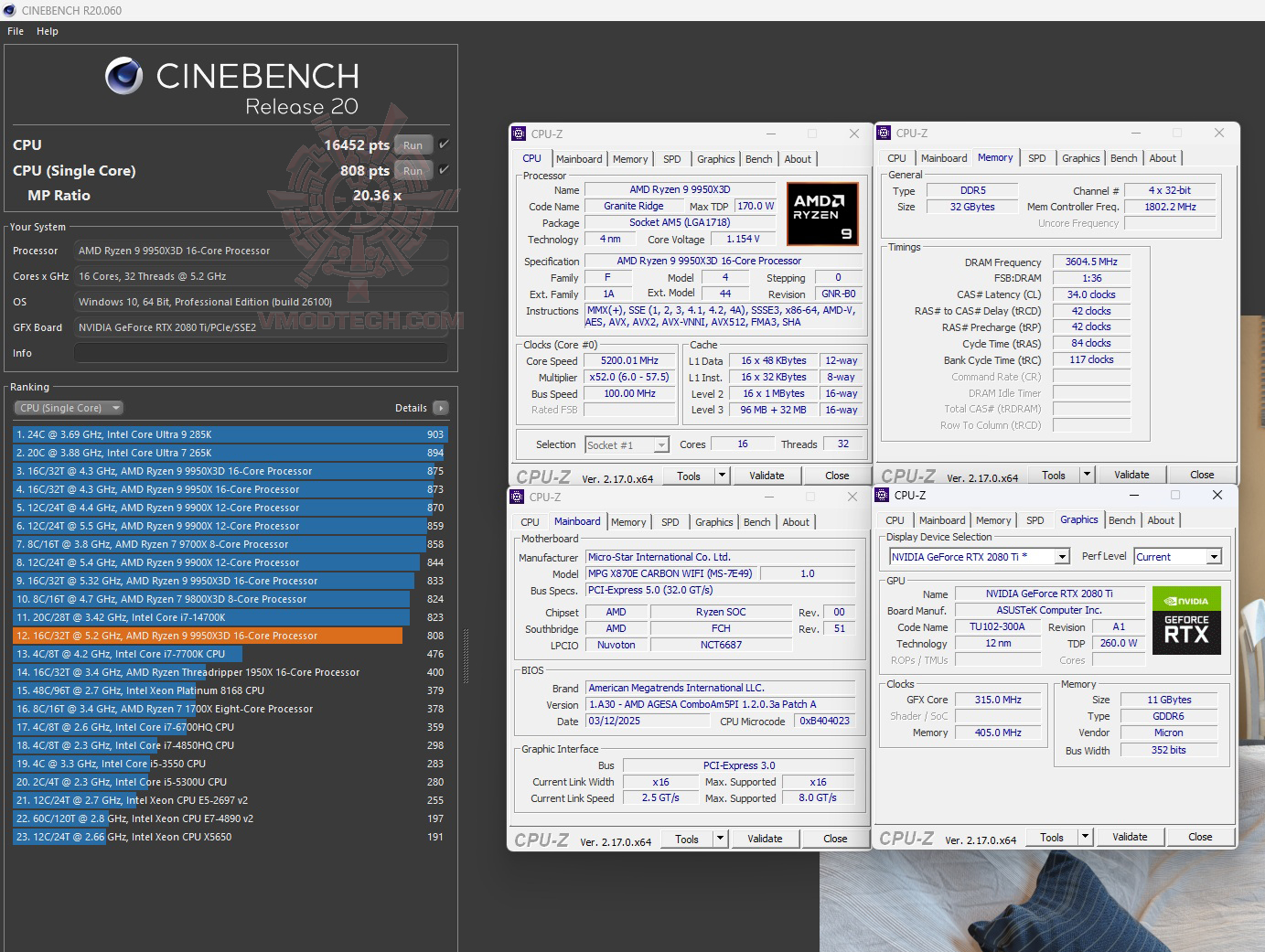This screenshot has height=952, width=1265.
Task: In the memory CPU-Z window, open the Graphics tab
Action: pos(1081,158)
